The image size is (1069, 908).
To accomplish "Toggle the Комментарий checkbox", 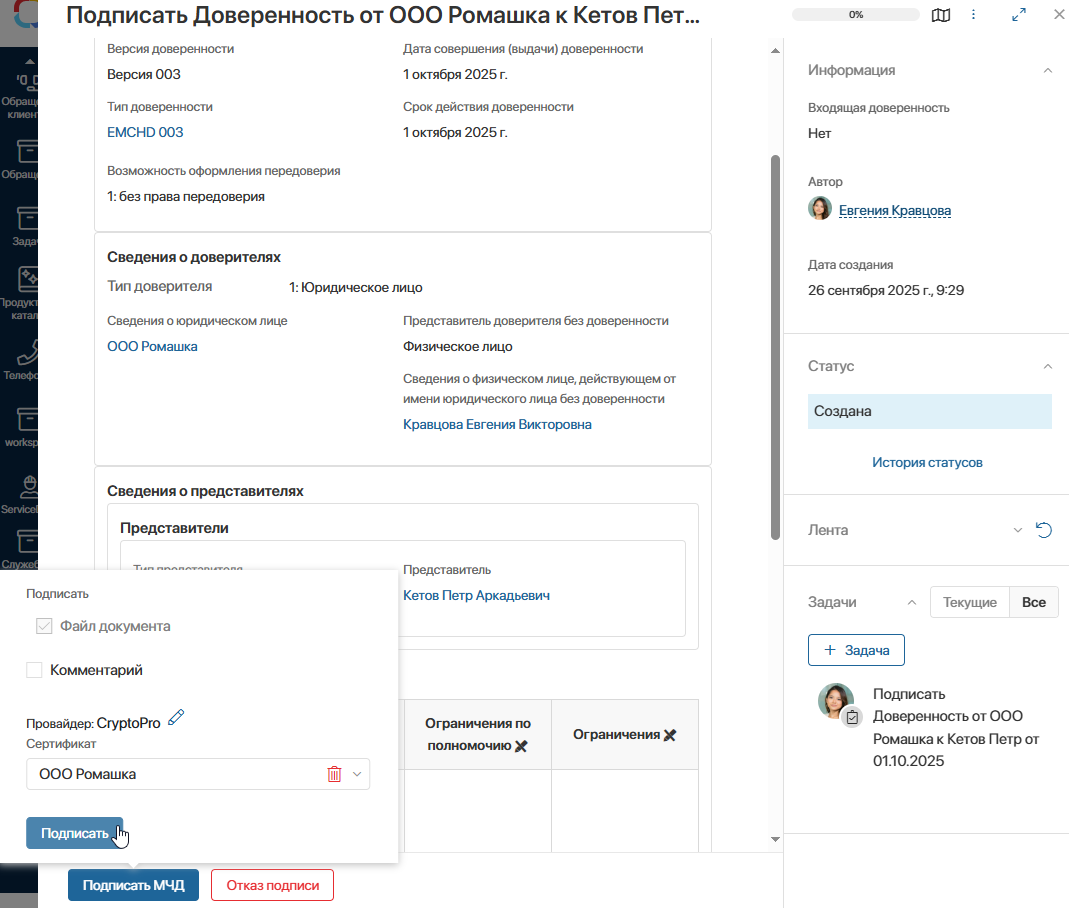I will pos(34,670).
